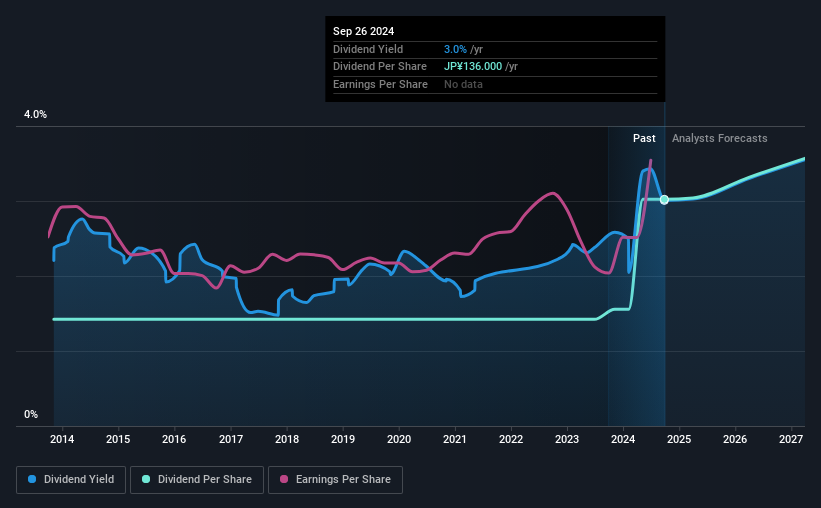Click the Past section label

point(644,138)
